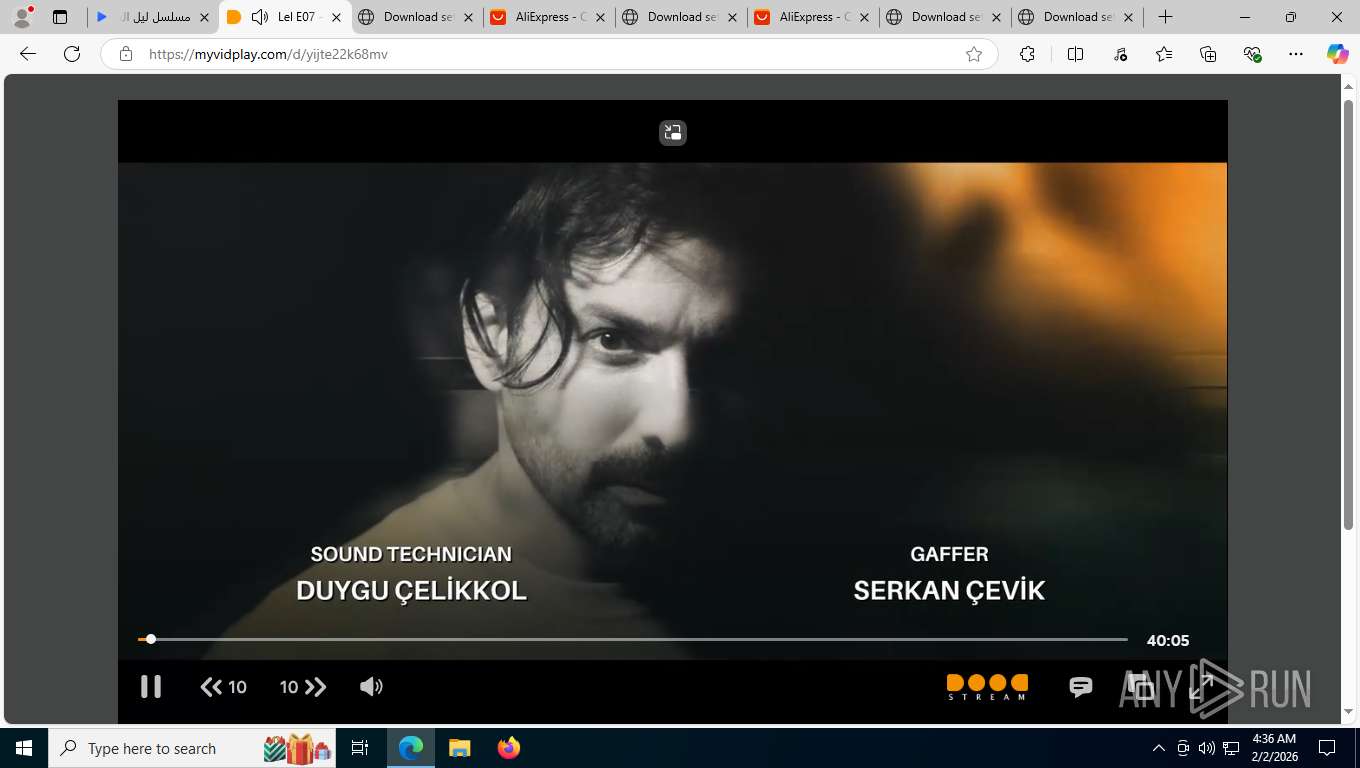Close the Lel E07 tab

coord(336,17)
